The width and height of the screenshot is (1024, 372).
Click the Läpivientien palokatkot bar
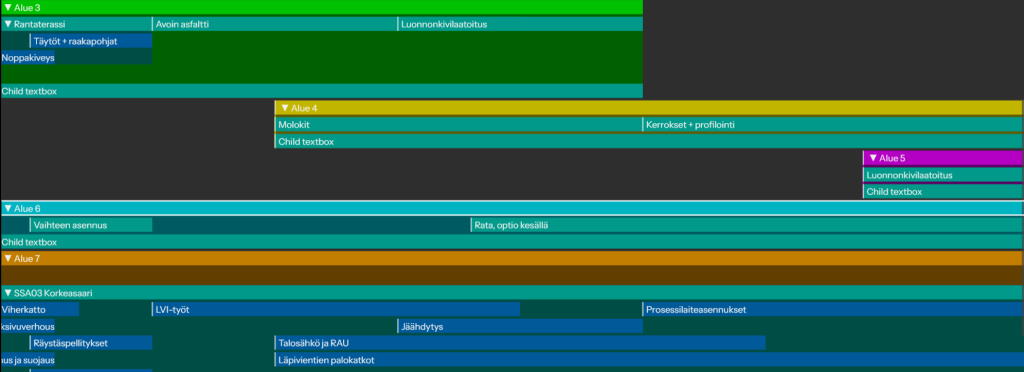tap(649, 360)
